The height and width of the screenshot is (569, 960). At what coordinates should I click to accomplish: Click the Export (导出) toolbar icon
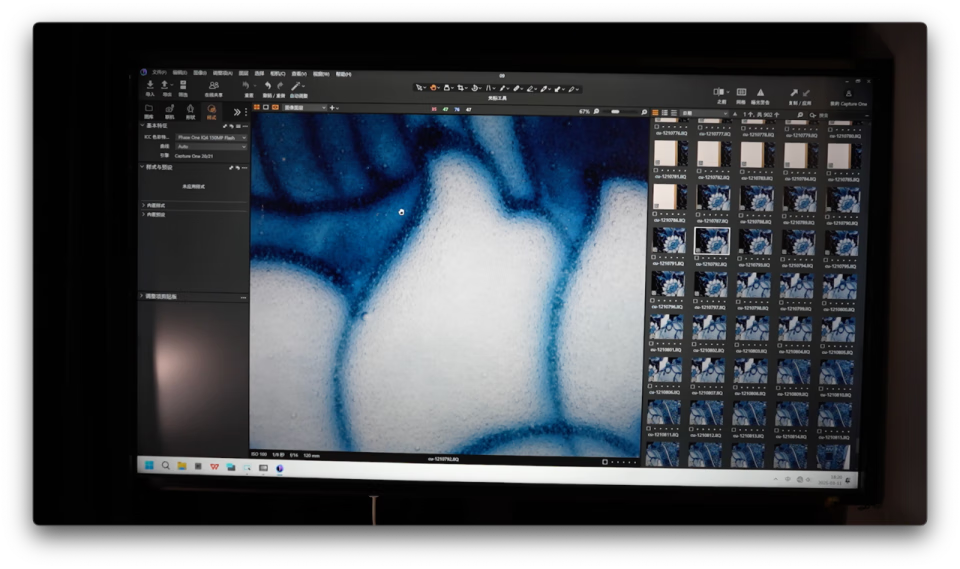166,87
